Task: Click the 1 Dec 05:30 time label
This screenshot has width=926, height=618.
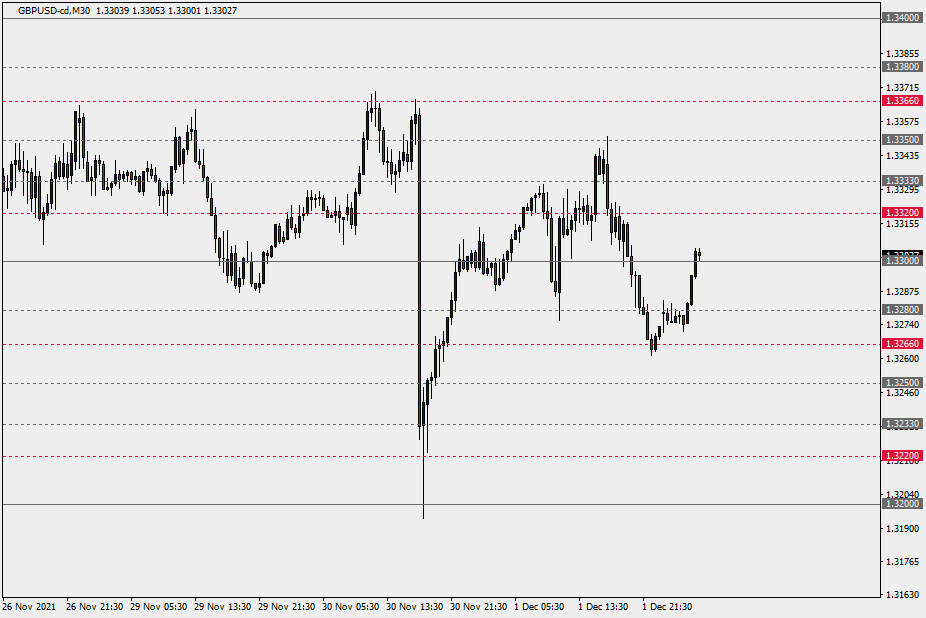Action: click(539, 607)
